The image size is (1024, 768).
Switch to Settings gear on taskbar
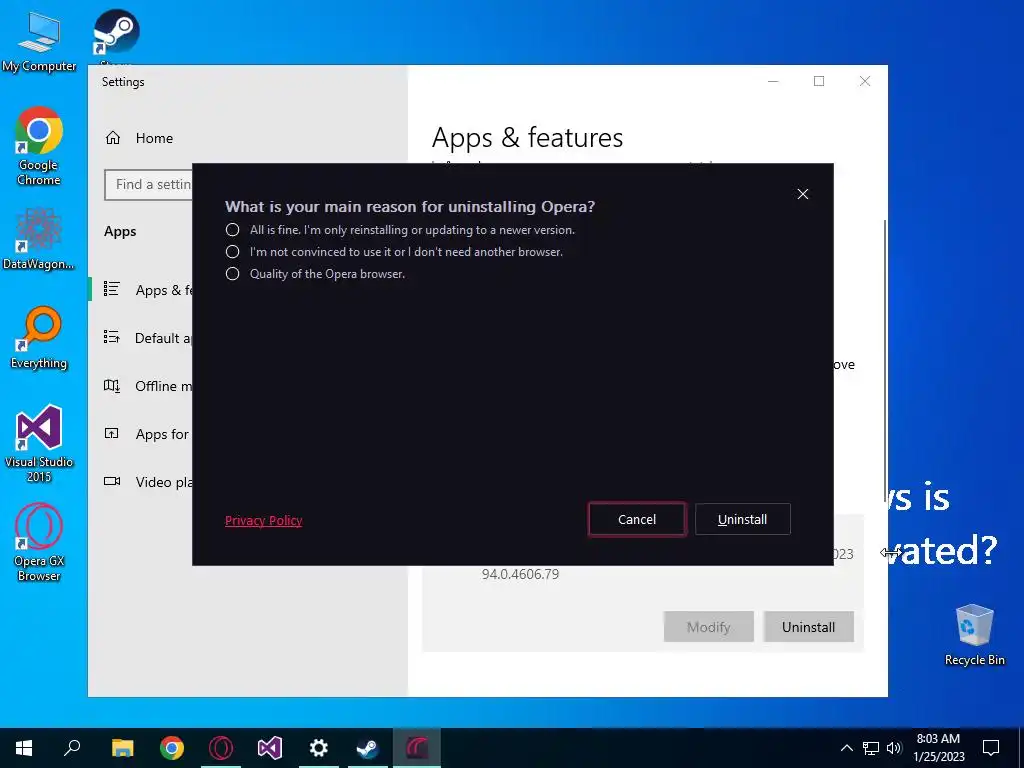[x=319, y=748]
